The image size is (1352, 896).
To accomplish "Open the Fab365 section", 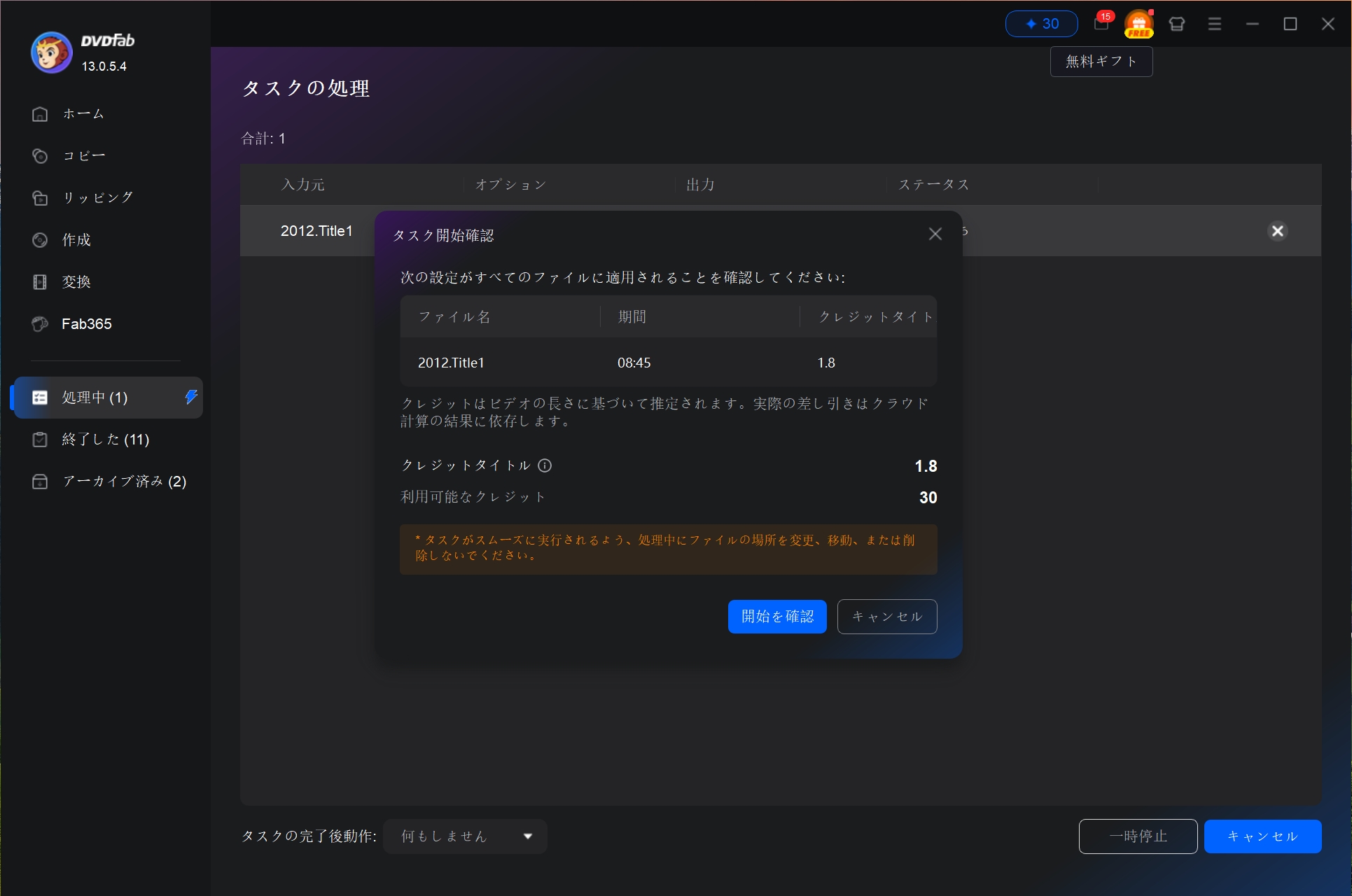I will tap(86, 323).
